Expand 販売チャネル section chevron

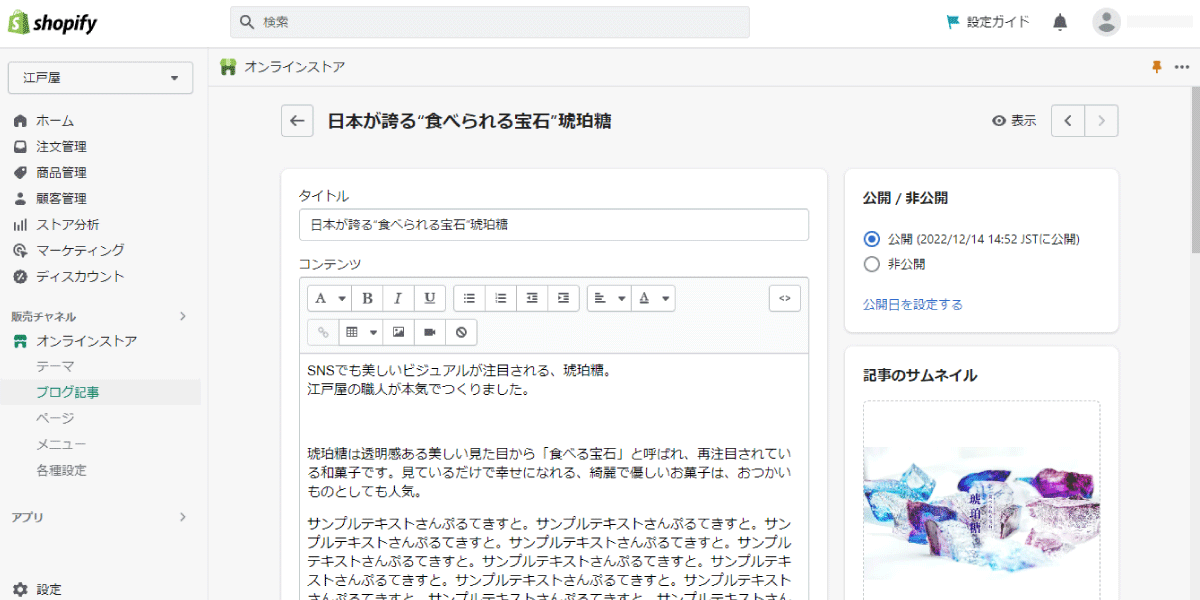coord(182,316)
